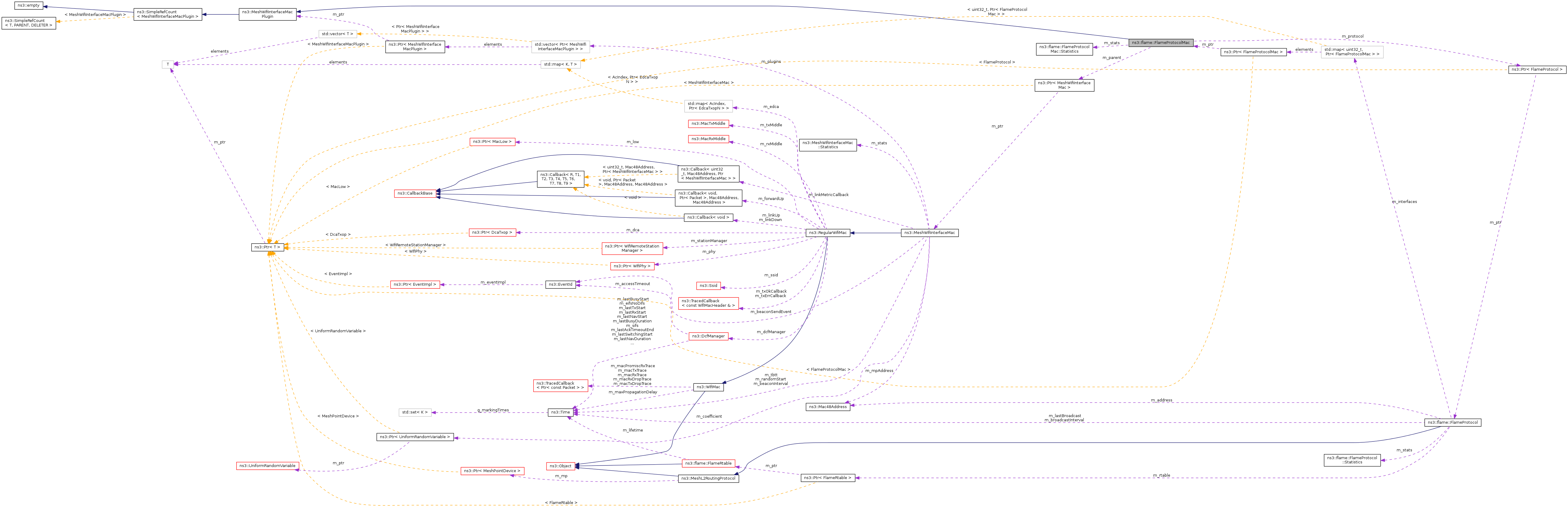The image size is (1568, 507).
Task: Click the std::vector< T > node
Action: pyautogui.click(x=337, y=34)
